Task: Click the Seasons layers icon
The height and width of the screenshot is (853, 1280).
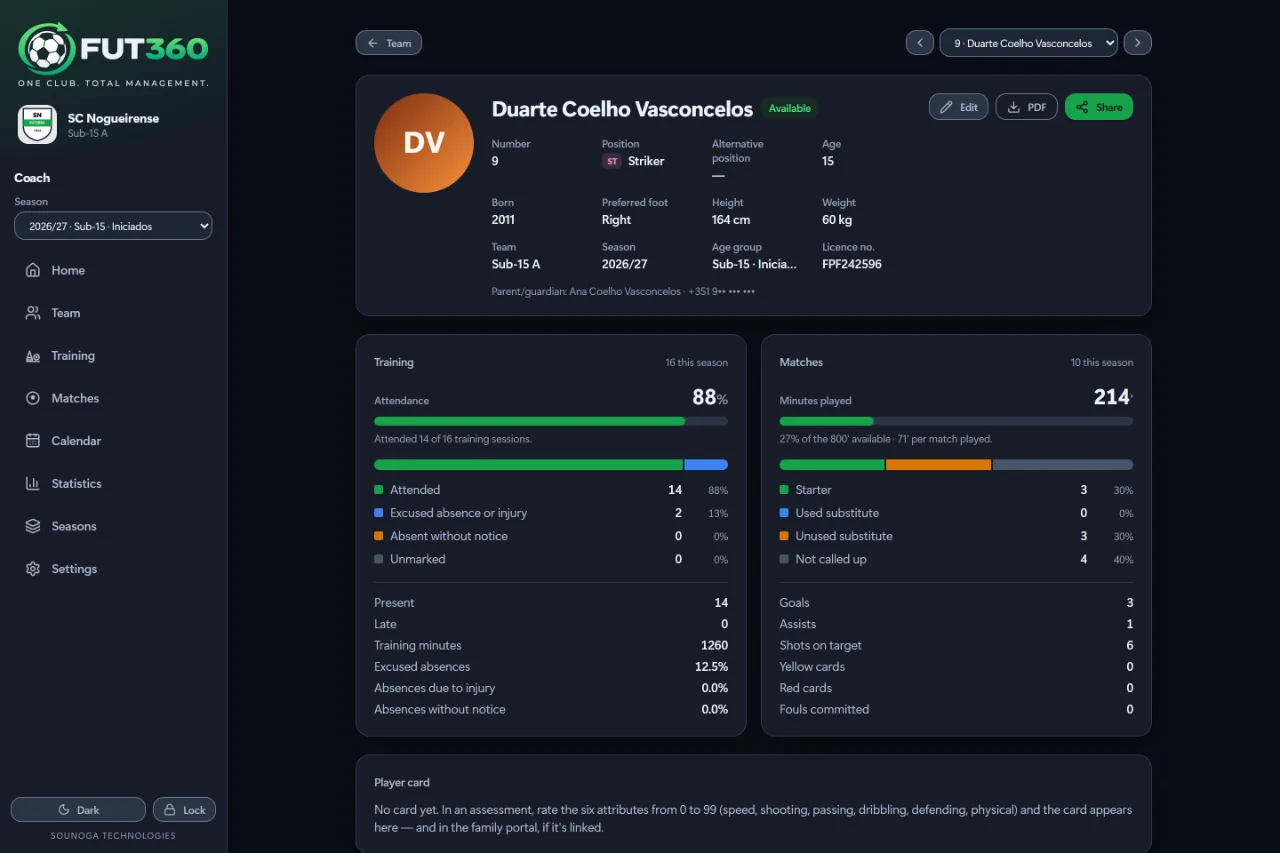Action: [33, 526]
